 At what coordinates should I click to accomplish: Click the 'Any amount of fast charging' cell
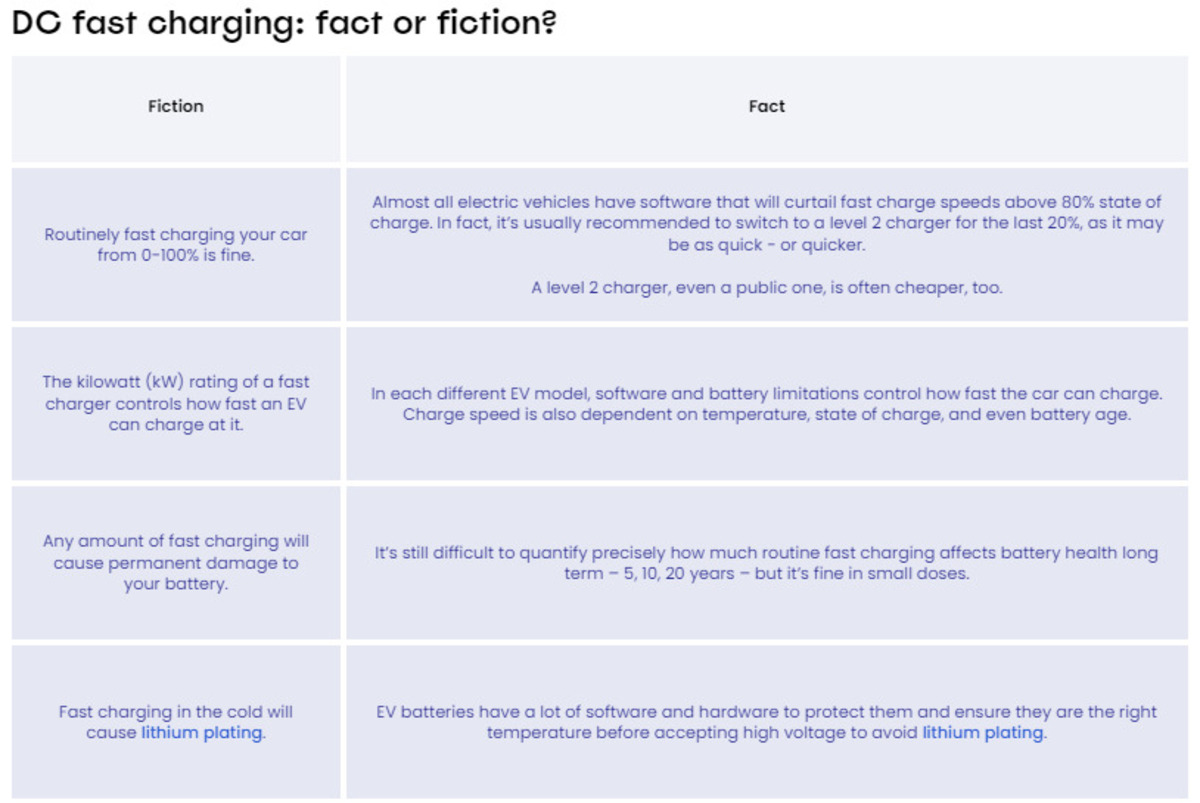click(176, 562)
